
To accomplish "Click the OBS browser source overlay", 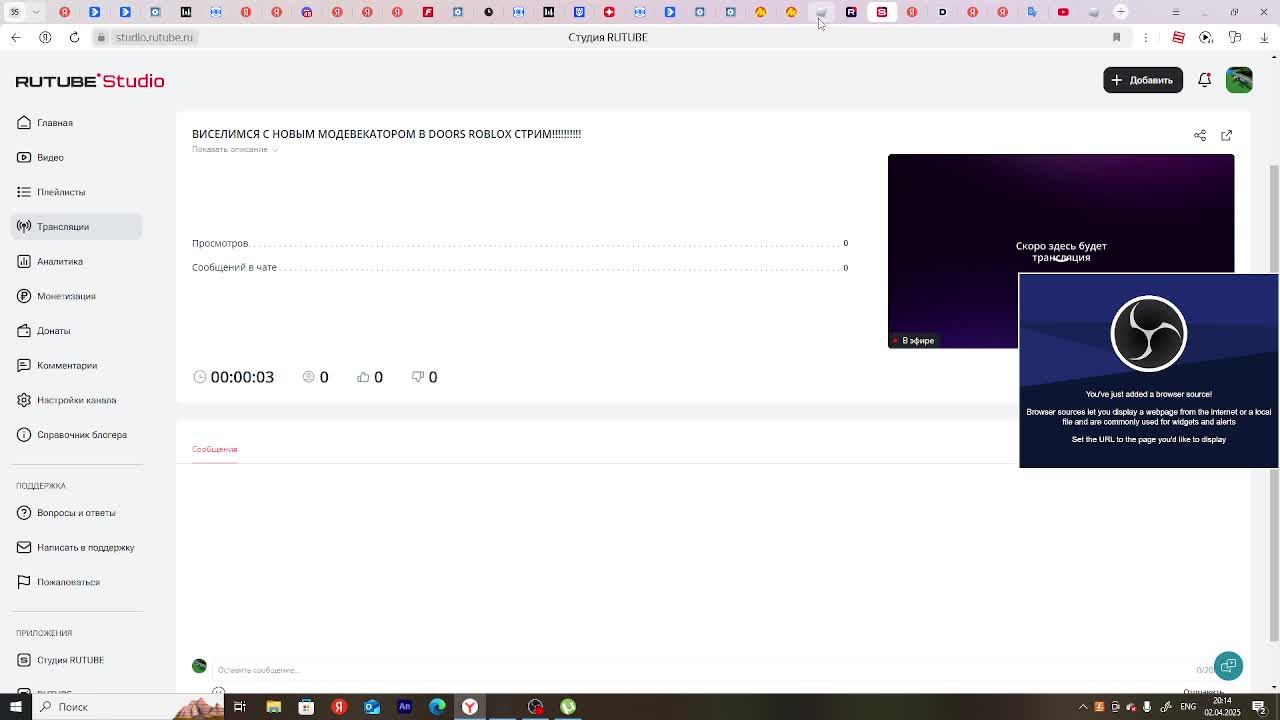I will (1148, 370).
